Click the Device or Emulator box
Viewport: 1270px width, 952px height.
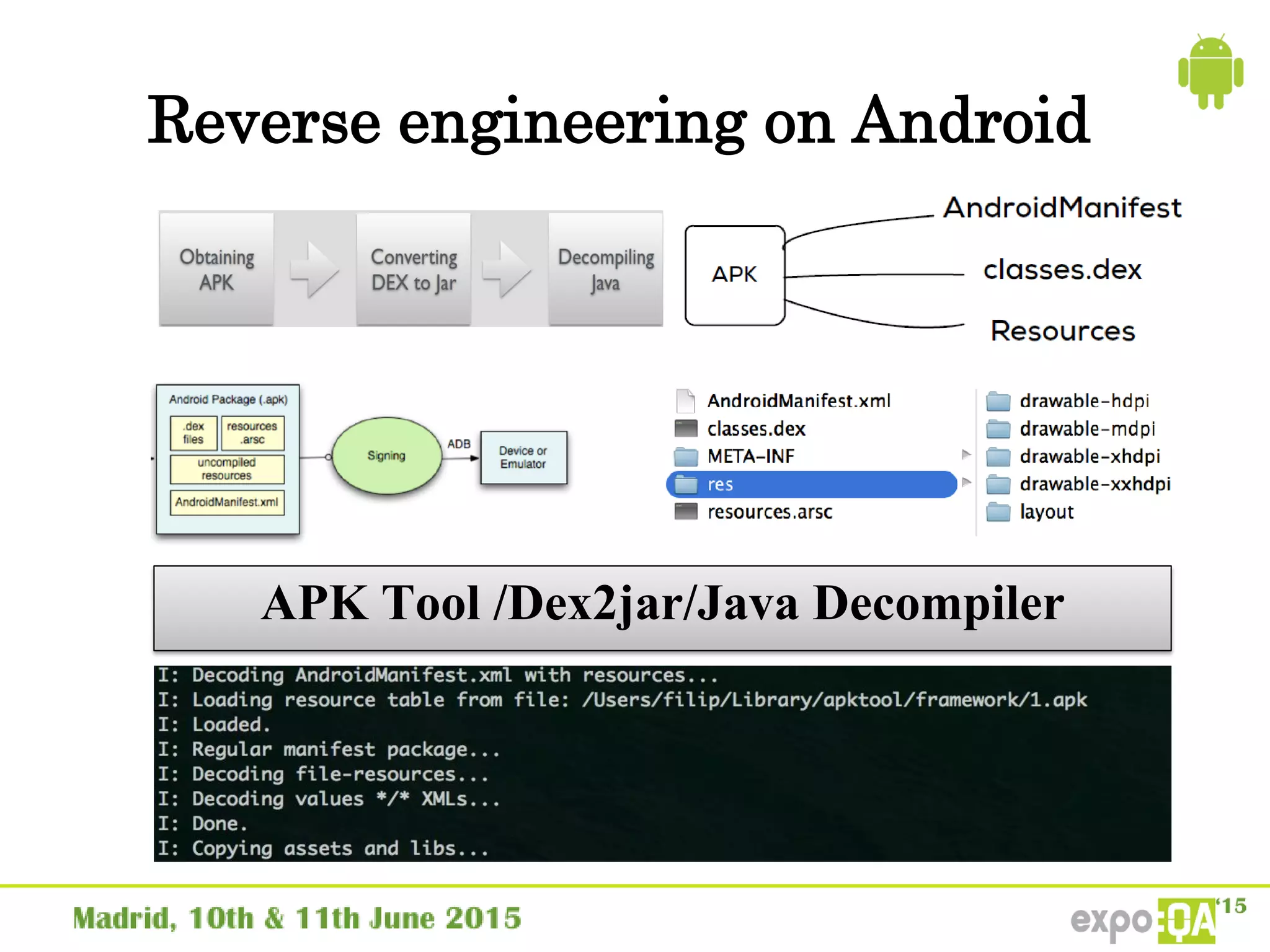[x=523, y=457]
